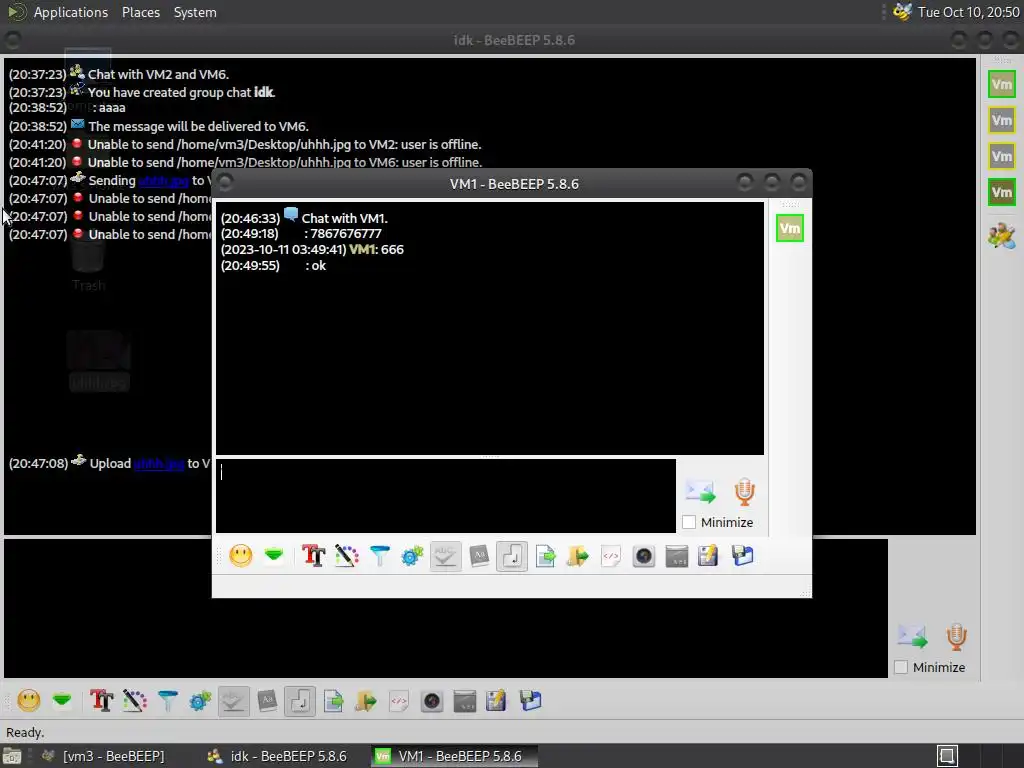Screen dimensions: 1024x768
Task: Enable Minimize checkbox in VM1 window
Action: (689, 522)
